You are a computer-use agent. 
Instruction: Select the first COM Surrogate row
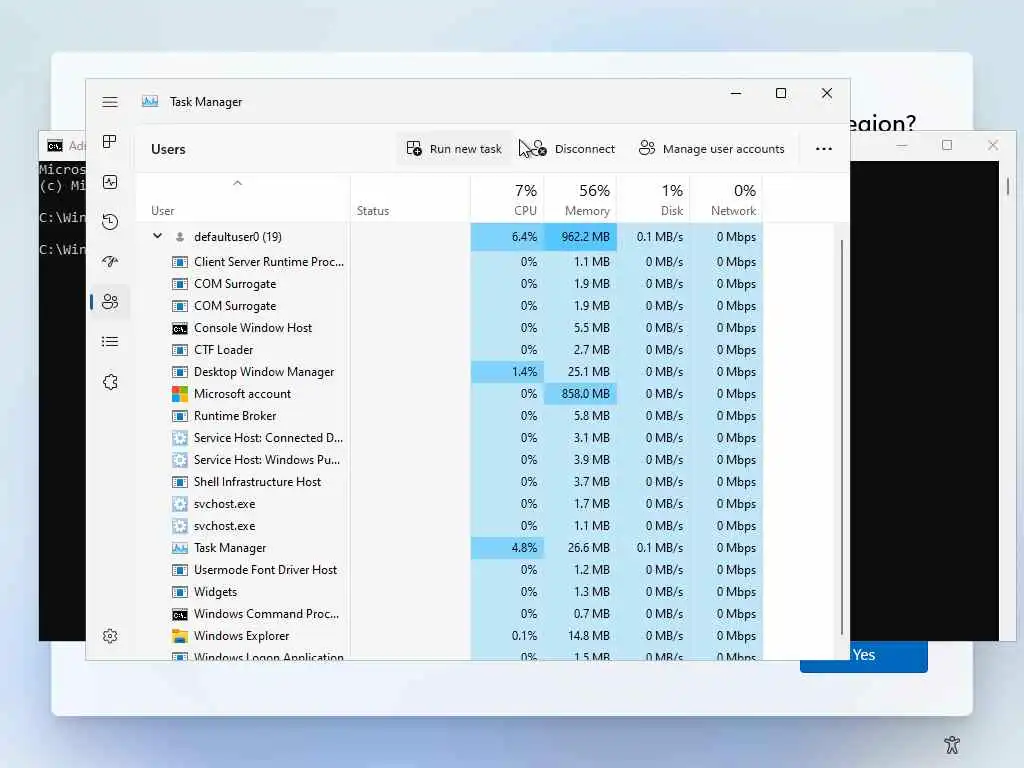[x=449, y=284]
